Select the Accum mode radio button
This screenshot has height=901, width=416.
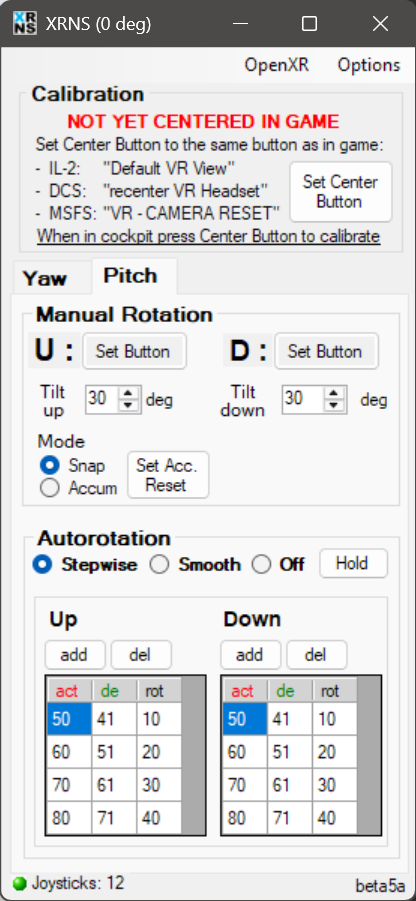tap(50, 488)
